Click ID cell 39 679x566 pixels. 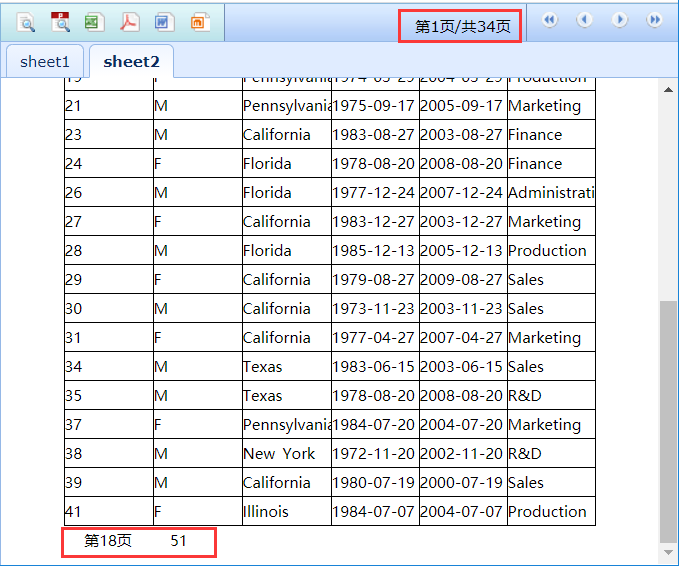(x=109, y=482)
